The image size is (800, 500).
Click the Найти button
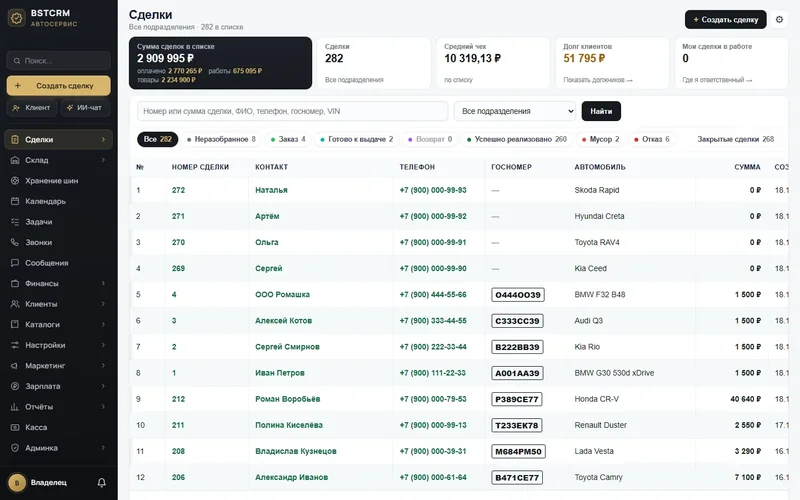click(x=601, y=111)
